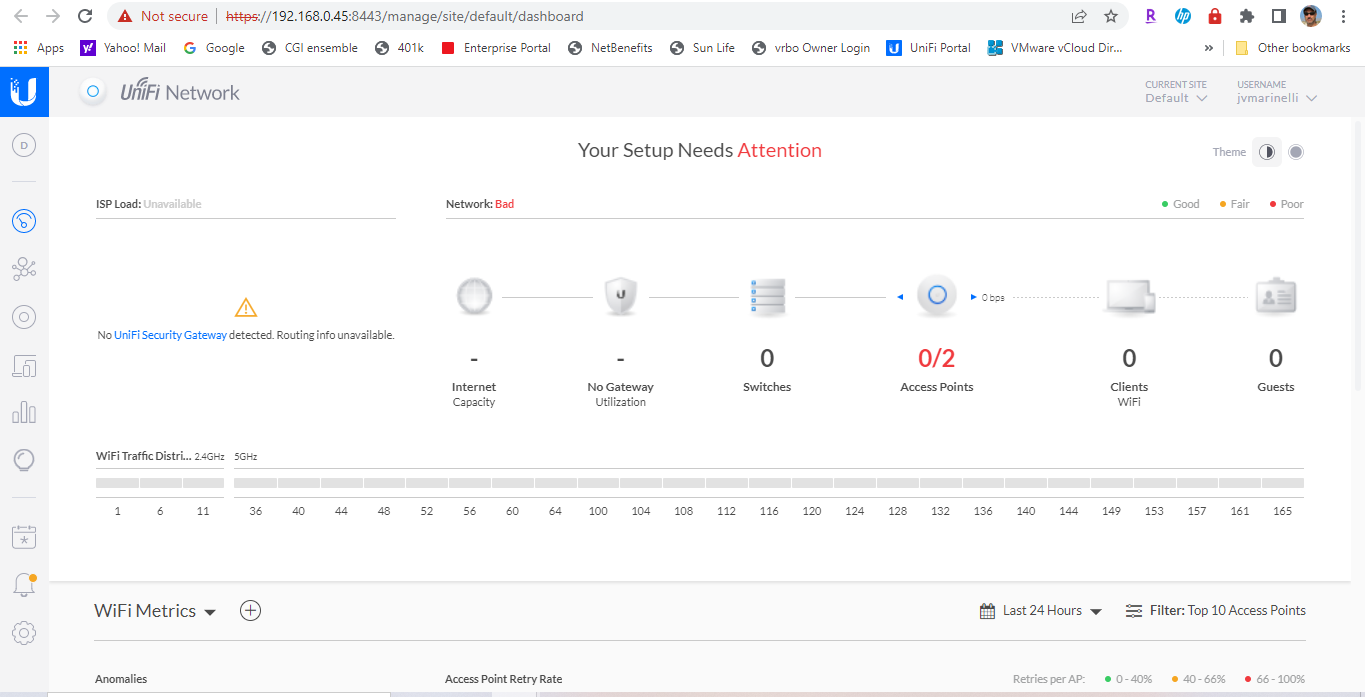This screenshot has height=697, width=1365.
Task: Click the add metric plus button
Action: [251, 611]
